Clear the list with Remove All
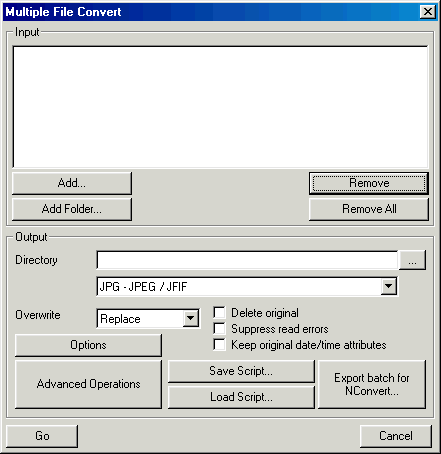The image size is (441, 454). click(369, 209)
